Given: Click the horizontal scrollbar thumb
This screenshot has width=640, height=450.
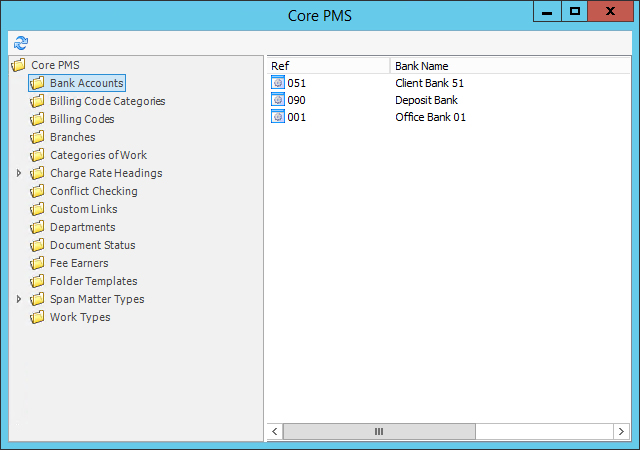Looking at the screenshot, I should click(379, 431).
